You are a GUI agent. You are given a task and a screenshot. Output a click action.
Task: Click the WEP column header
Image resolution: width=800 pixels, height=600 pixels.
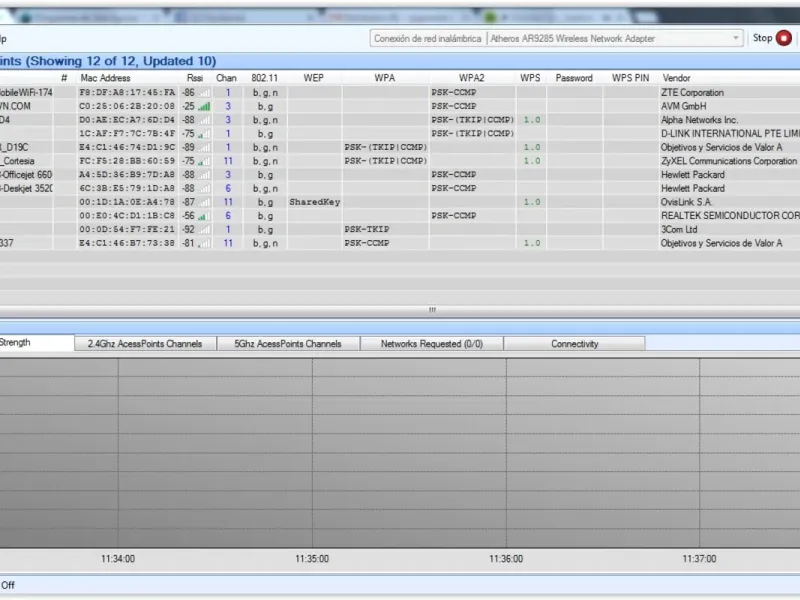click(314, 78)
